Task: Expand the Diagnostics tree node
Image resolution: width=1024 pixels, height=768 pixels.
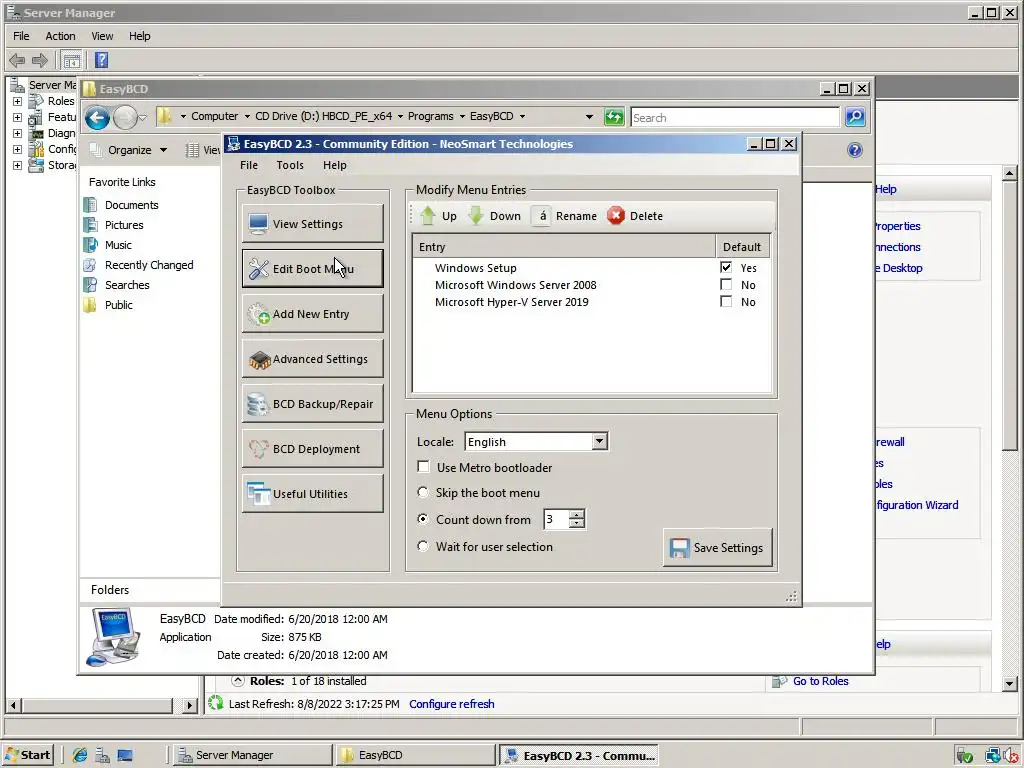Action: [17, 133]
